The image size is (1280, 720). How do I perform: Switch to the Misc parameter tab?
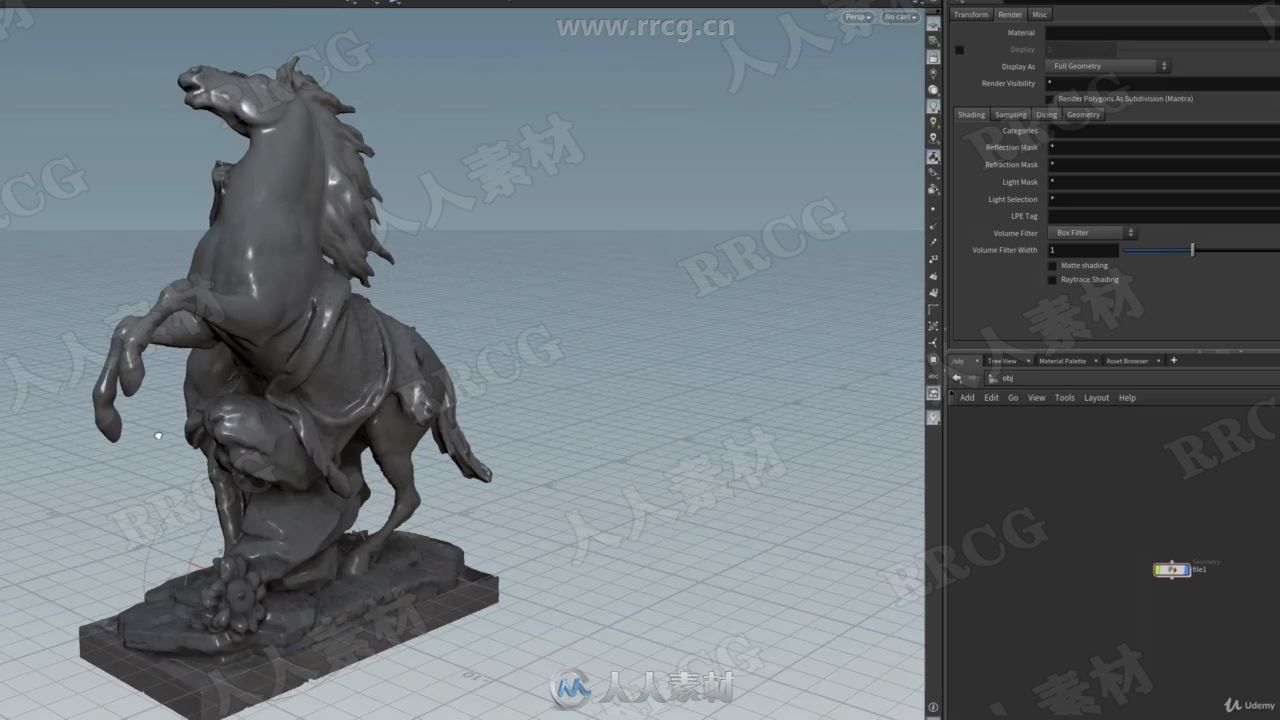tap(1040, 15)
